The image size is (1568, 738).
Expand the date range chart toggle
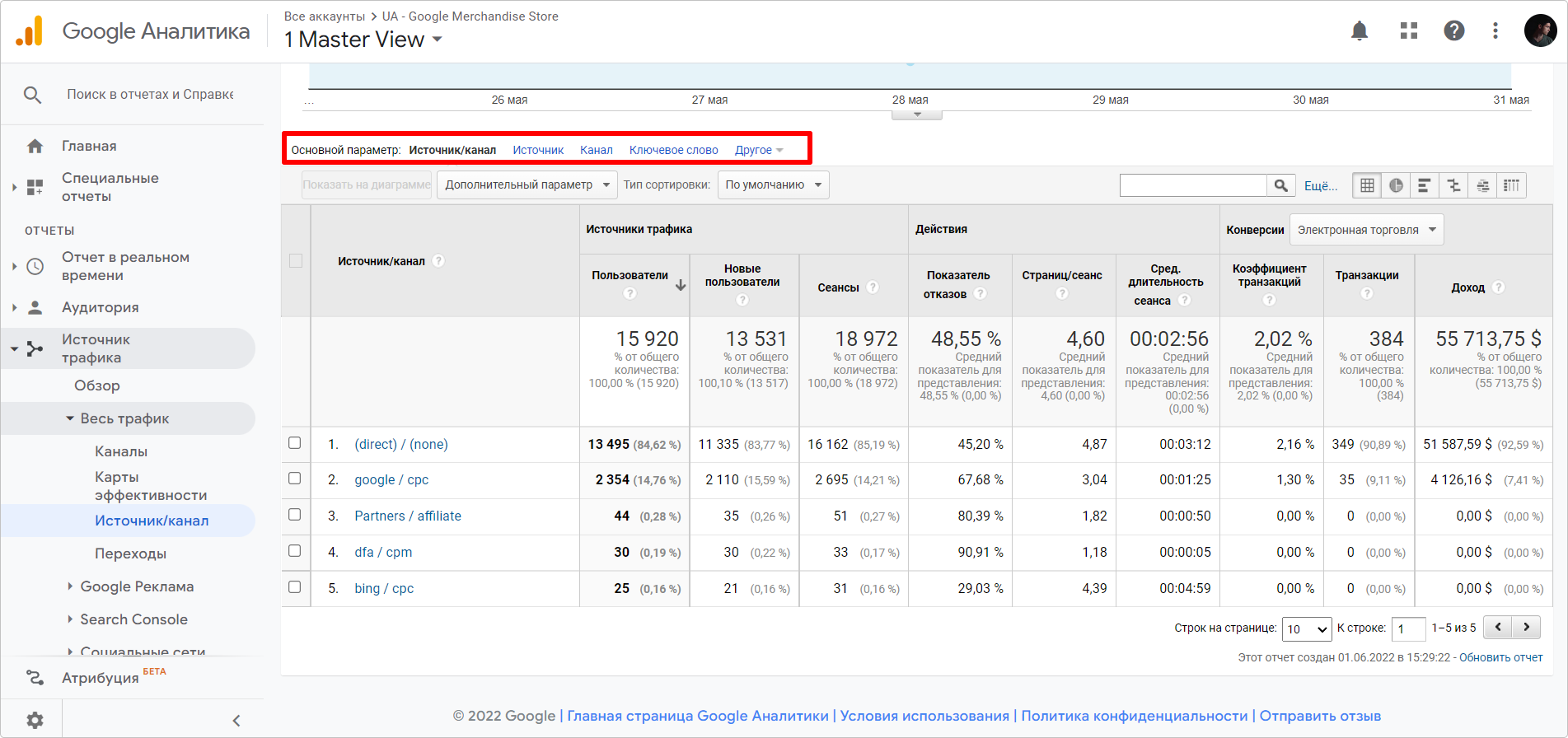pyautogui.click(x=917, y=114)
